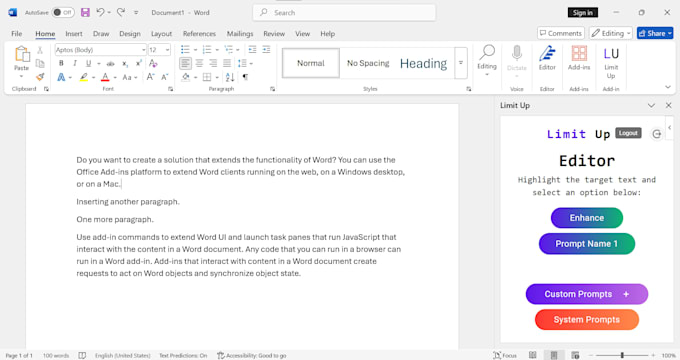Click the Save icon in title bar
680x360 pixels.
coord(85,13)
